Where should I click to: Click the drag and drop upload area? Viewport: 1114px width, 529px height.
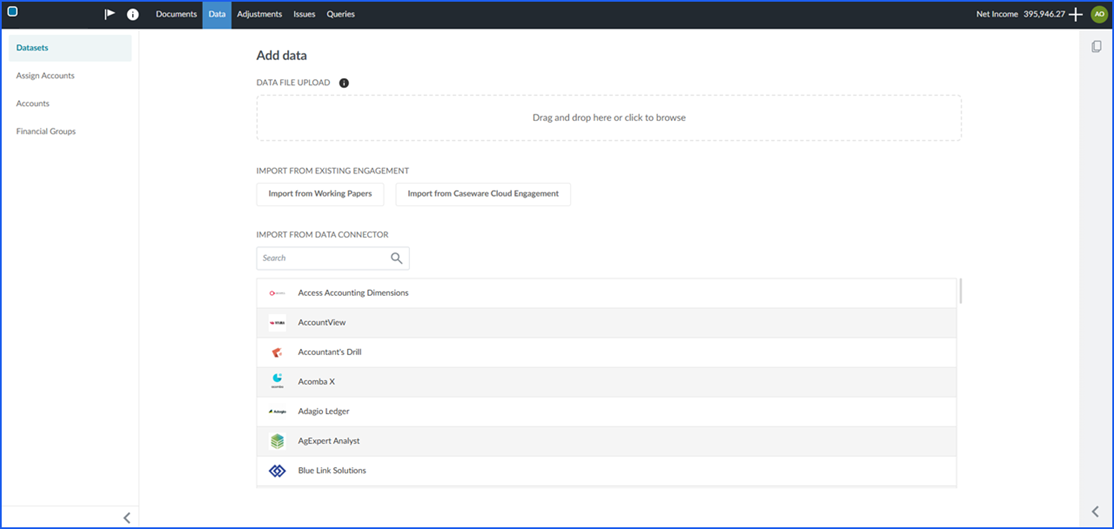click(609, 118)
